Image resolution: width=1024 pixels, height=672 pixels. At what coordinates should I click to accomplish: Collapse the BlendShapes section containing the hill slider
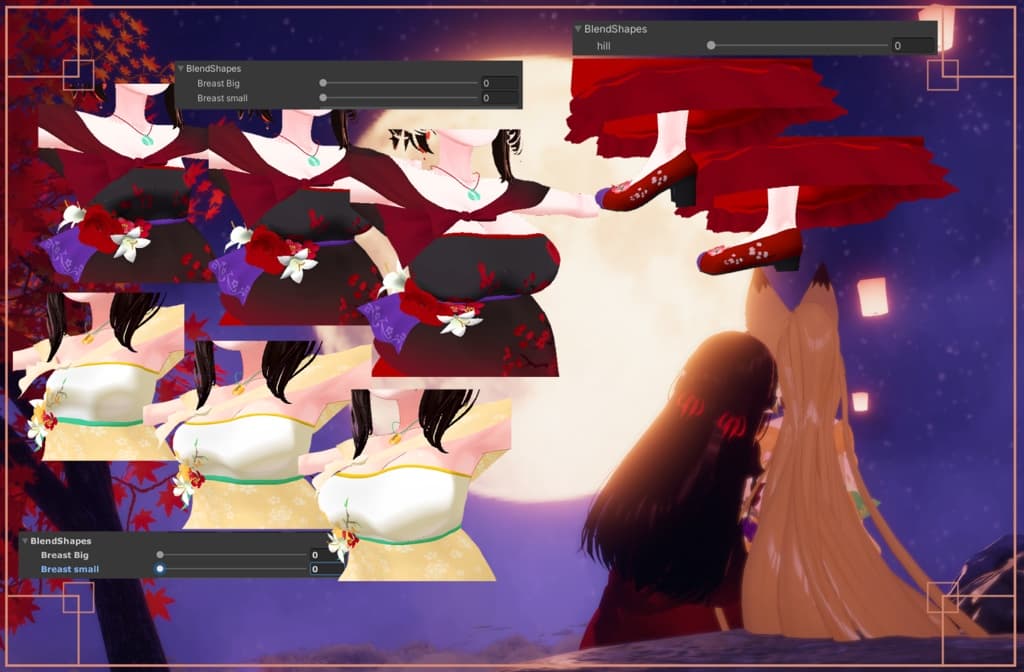coord(579,30)
